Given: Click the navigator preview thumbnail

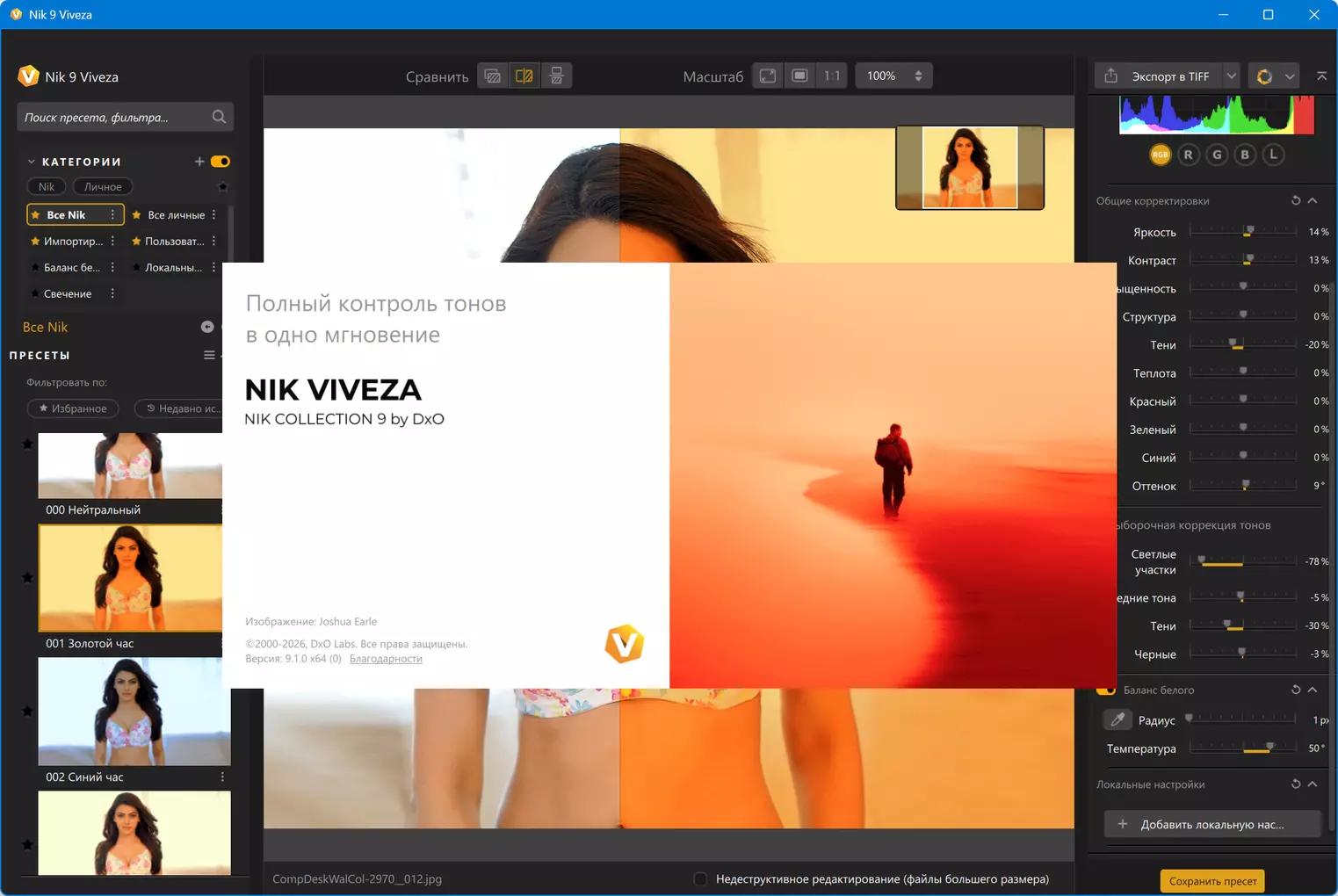Looking at the screenshot, I should pyautogui.click(x=970, y=167).
